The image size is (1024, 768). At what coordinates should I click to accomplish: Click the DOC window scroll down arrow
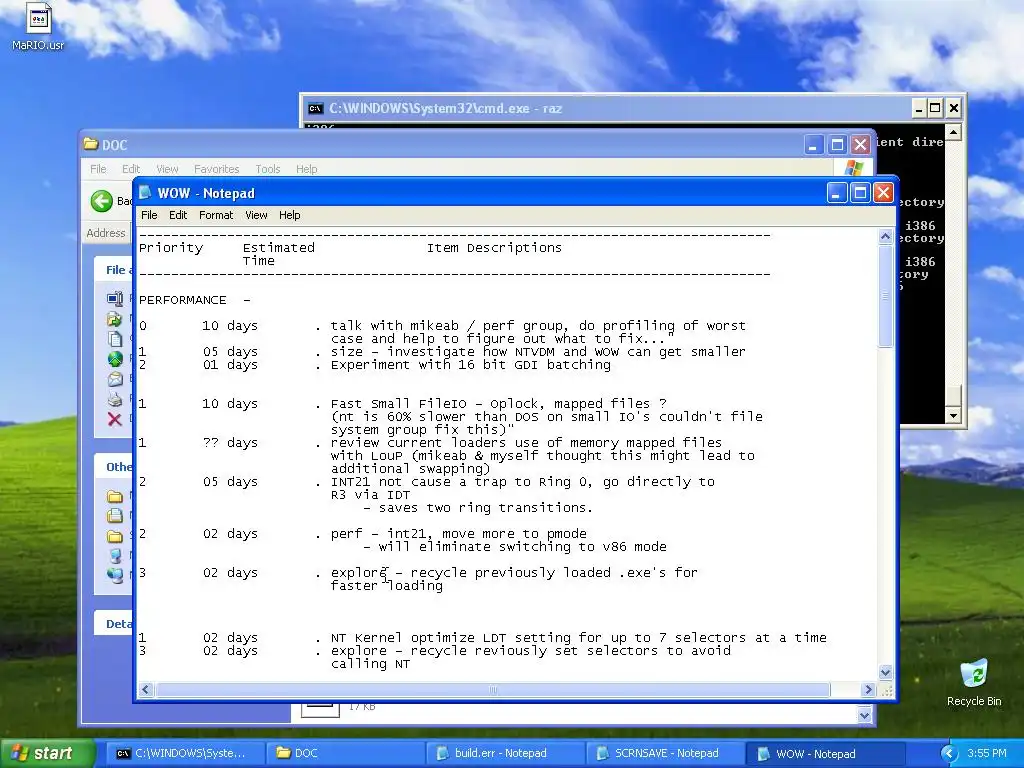tap(865, 715)
